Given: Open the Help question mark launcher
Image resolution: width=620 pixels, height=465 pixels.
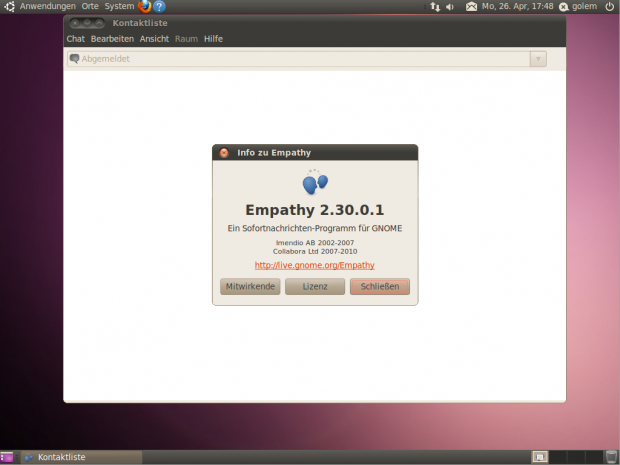Looking at the screenshot, I should pos(159,6).
